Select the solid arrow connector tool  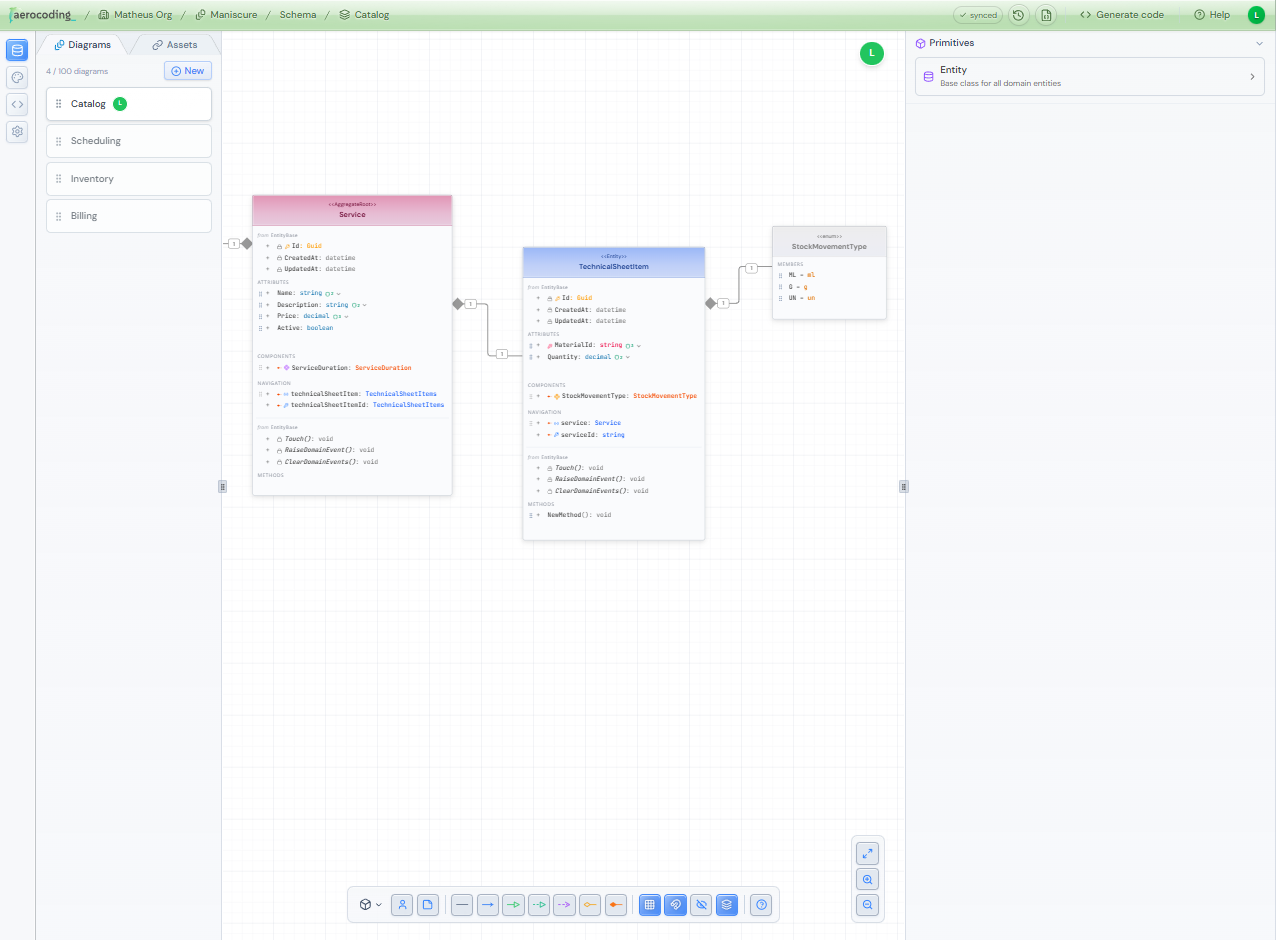487,904
